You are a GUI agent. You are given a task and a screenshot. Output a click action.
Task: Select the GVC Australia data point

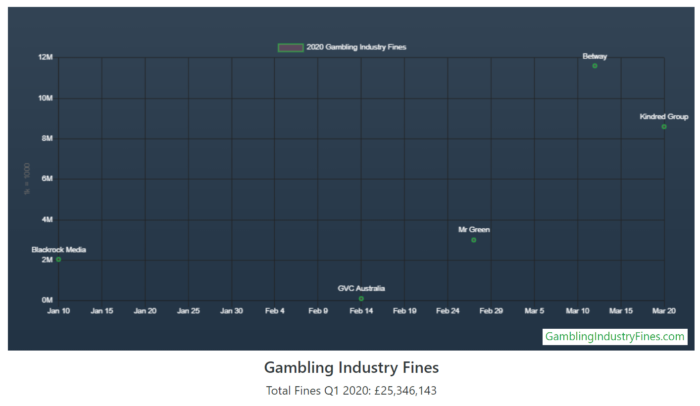361,299
